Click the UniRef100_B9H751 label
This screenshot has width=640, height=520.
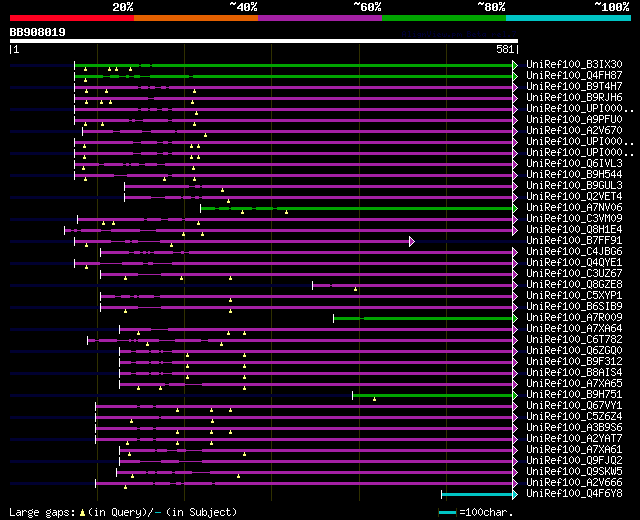coord(574,395)
